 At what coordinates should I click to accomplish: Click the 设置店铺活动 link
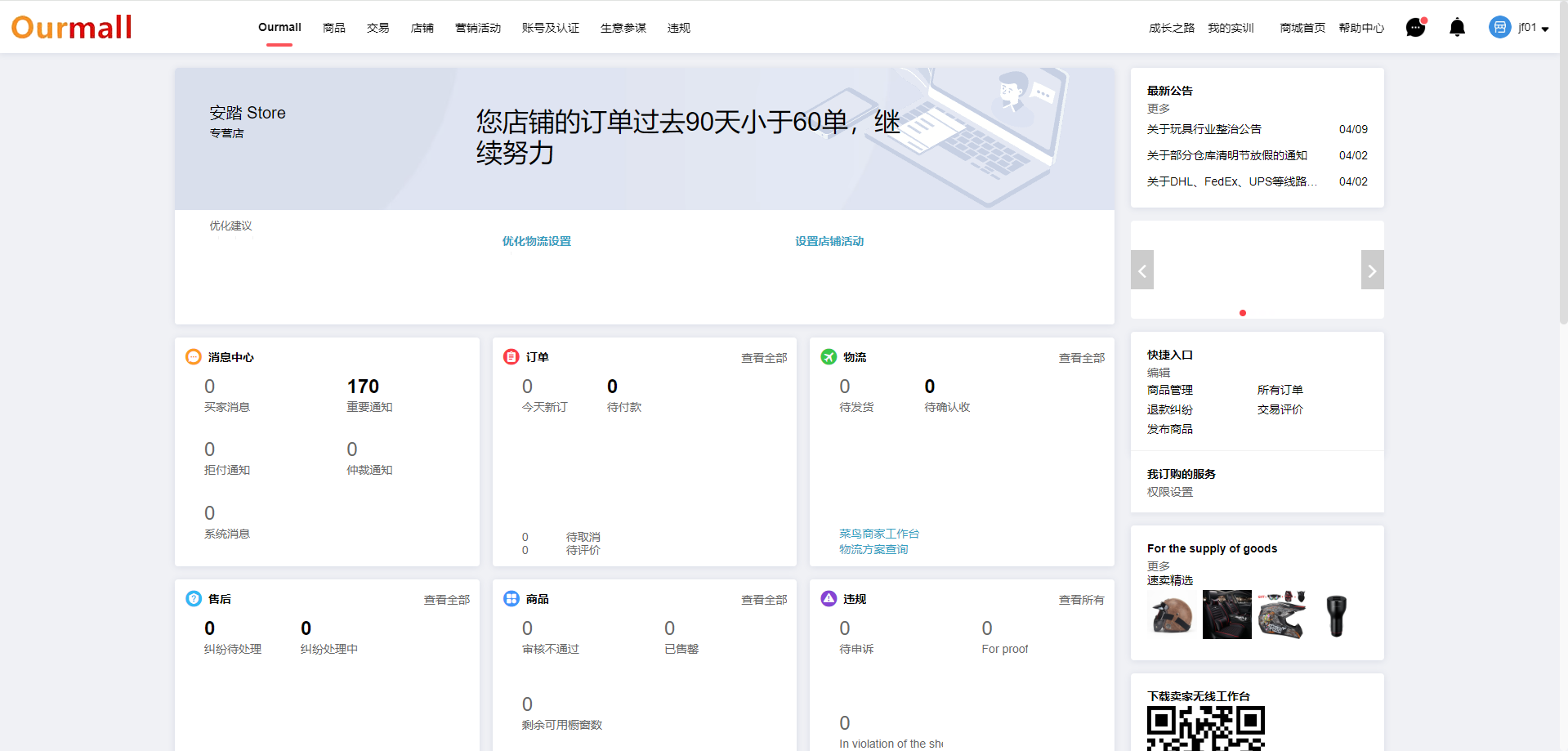pyautogui.click(x=829, y=241)
